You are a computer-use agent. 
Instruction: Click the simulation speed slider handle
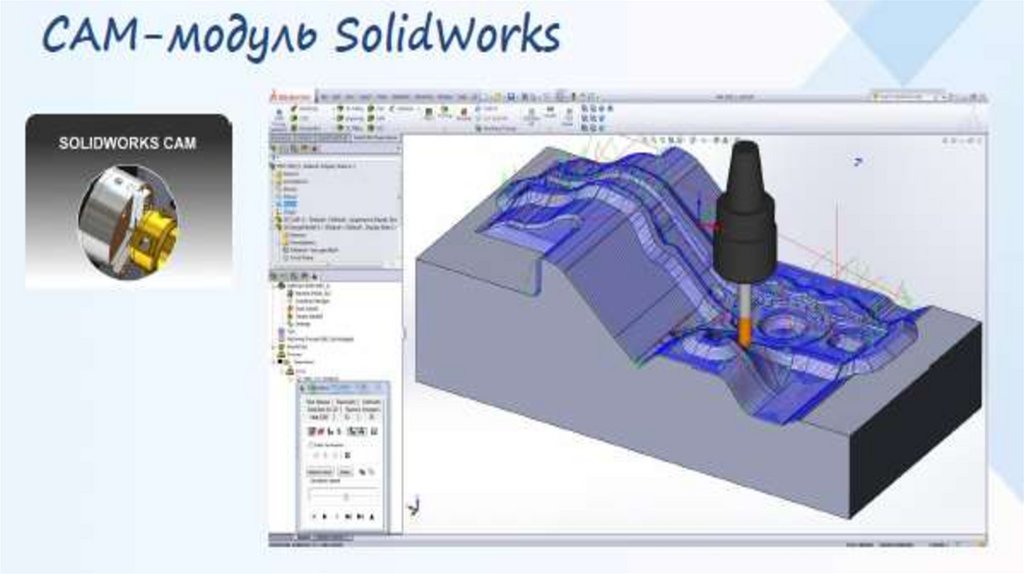coord(346,498)
